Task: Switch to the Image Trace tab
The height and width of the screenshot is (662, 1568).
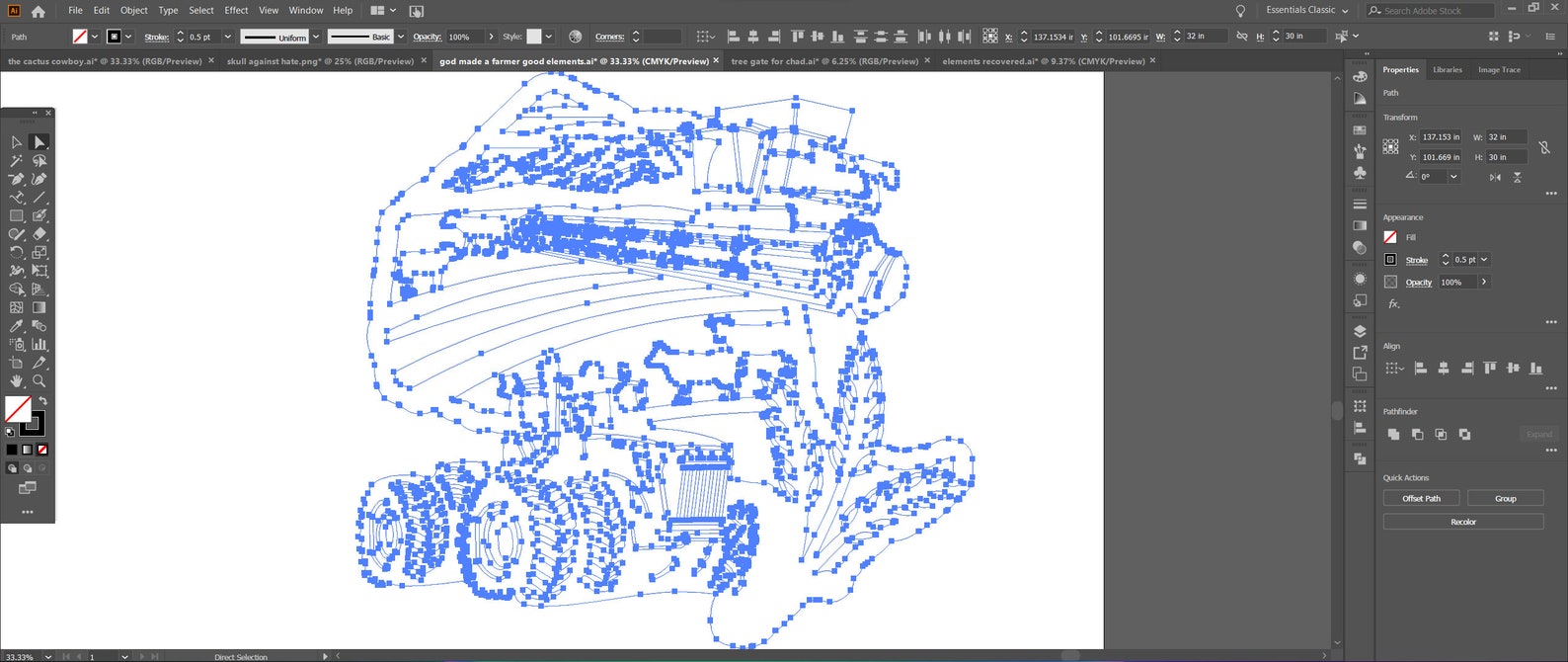Action: pyautogui.click(x=1498, y=70)
